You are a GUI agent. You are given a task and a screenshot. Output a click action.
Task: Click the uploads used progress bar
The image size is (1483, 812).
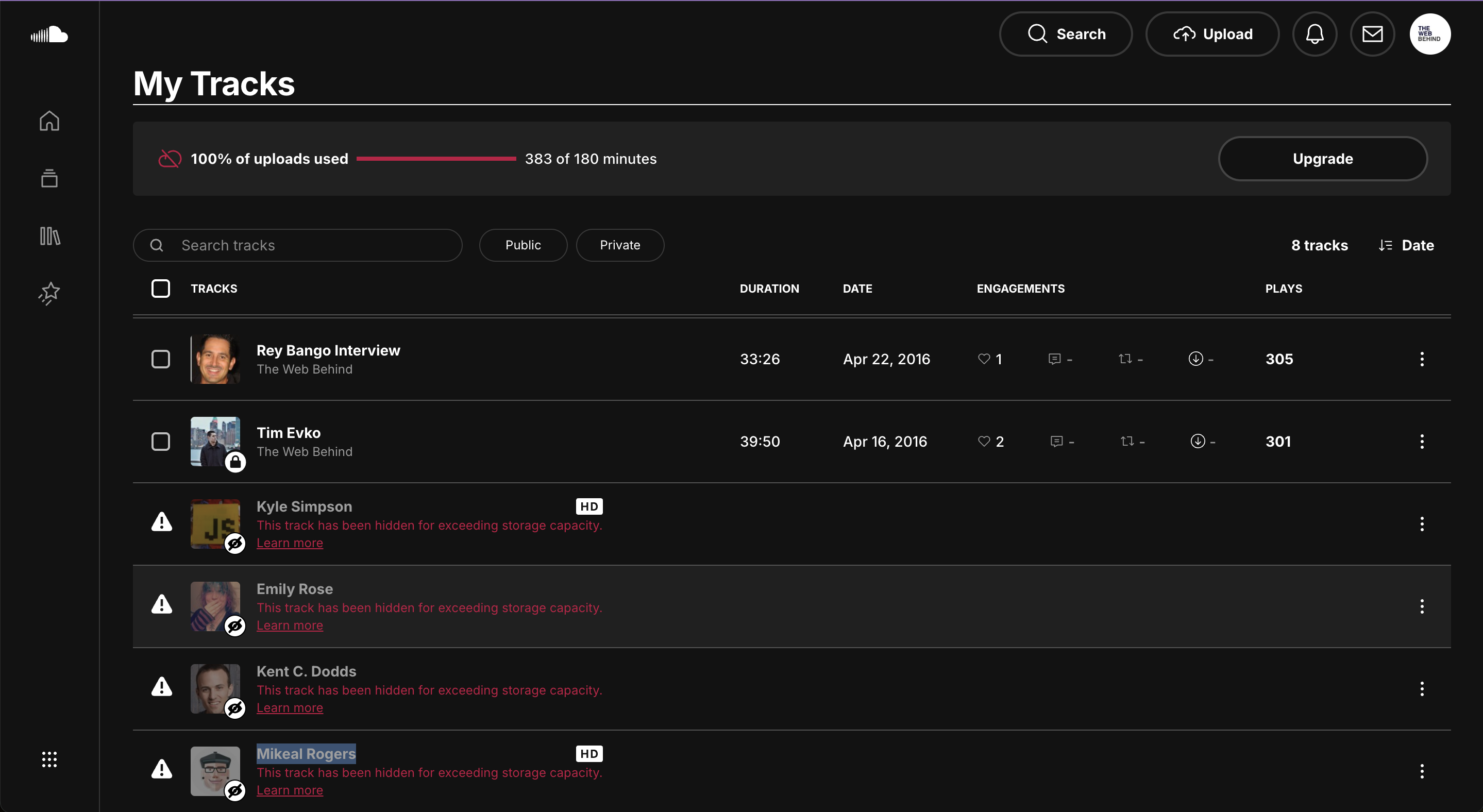click(x=436, y=159)
